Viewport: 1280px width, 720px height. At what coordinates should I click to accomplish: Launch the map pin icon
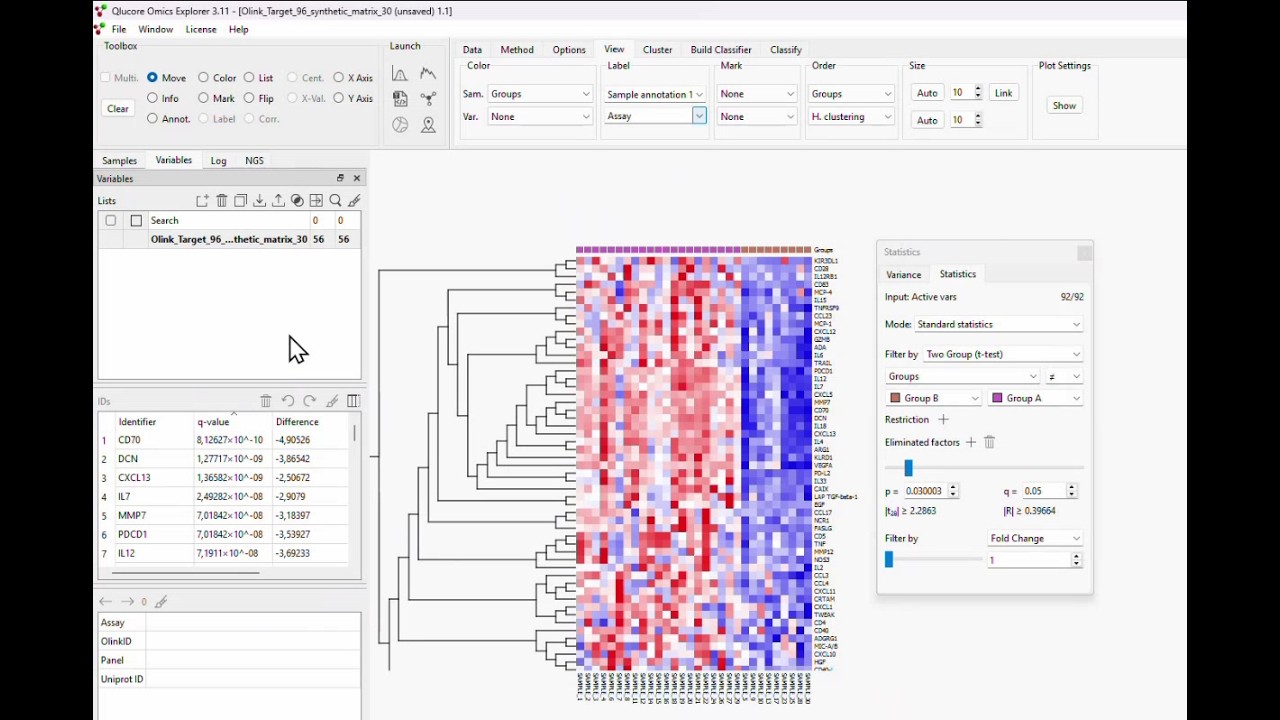pyautogui.click(x=428, y=125)
